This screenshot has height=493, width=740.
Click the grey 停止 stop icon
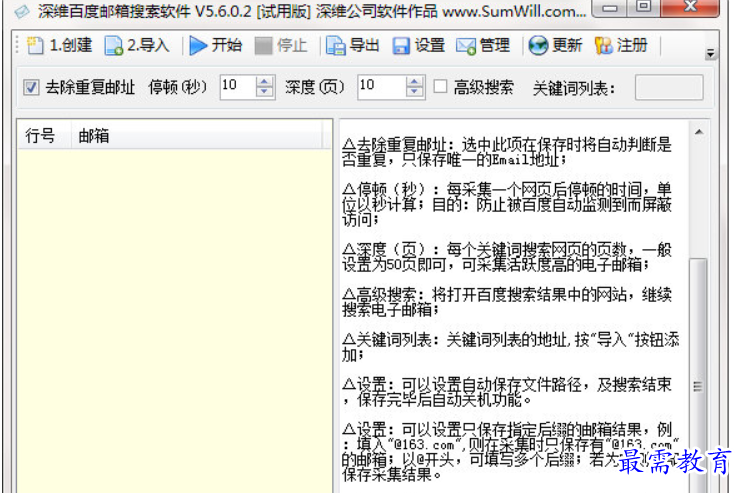(263, 46)
